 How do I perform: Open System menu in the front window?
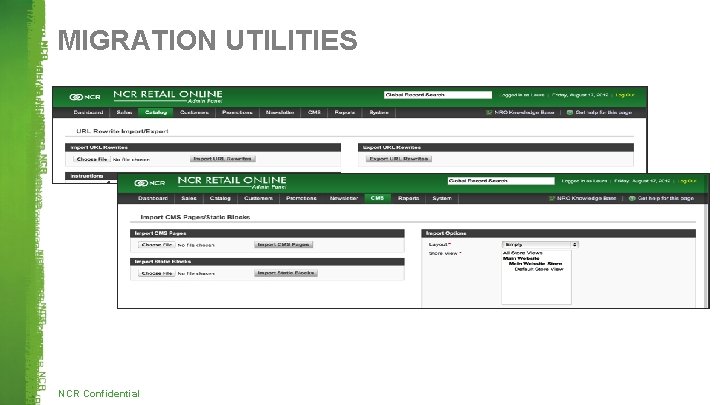pyautogui.click(x=442, y=198)
